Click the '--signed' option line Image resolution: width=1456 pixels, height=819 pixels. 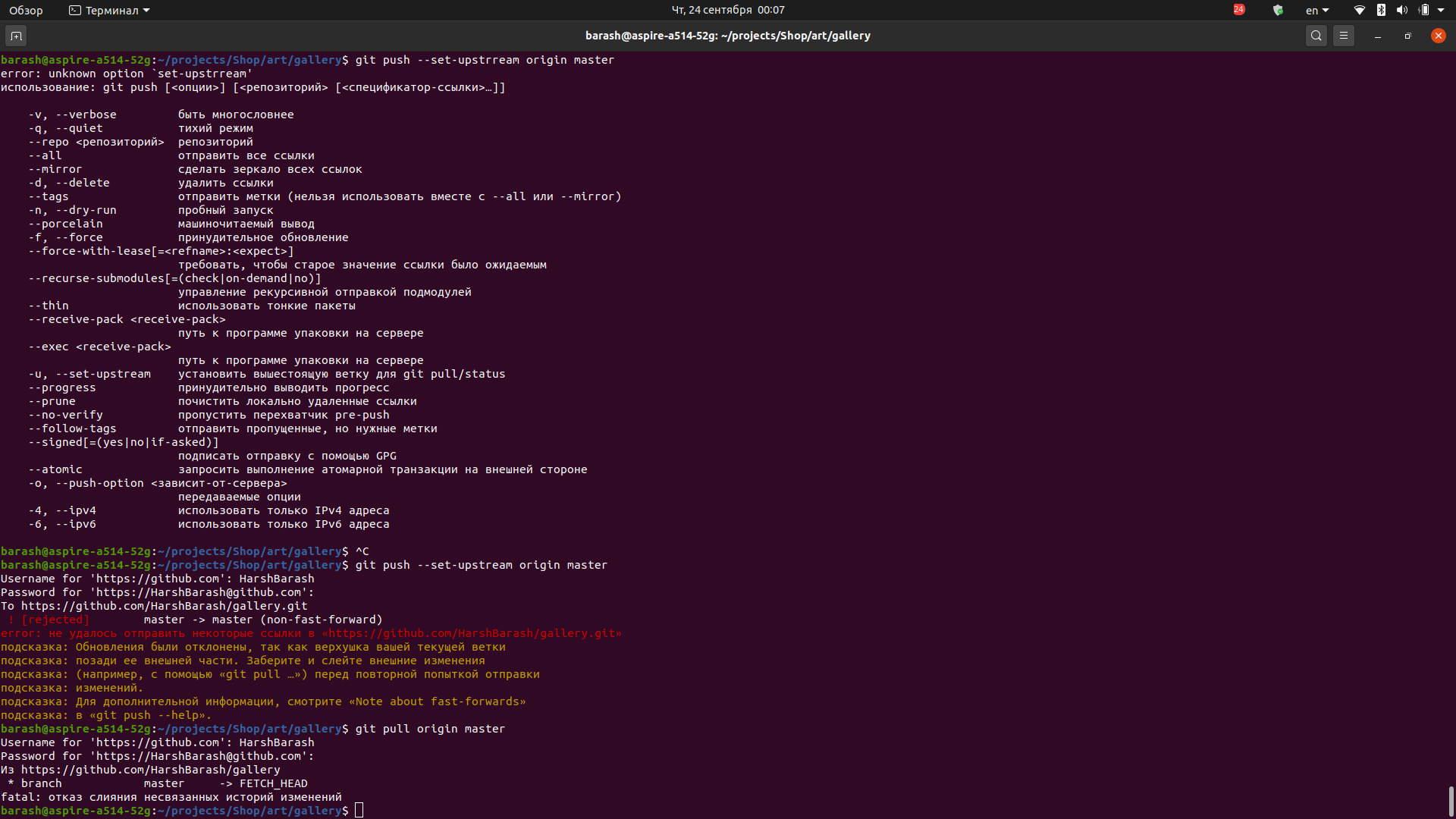click(x=124, y=442)
